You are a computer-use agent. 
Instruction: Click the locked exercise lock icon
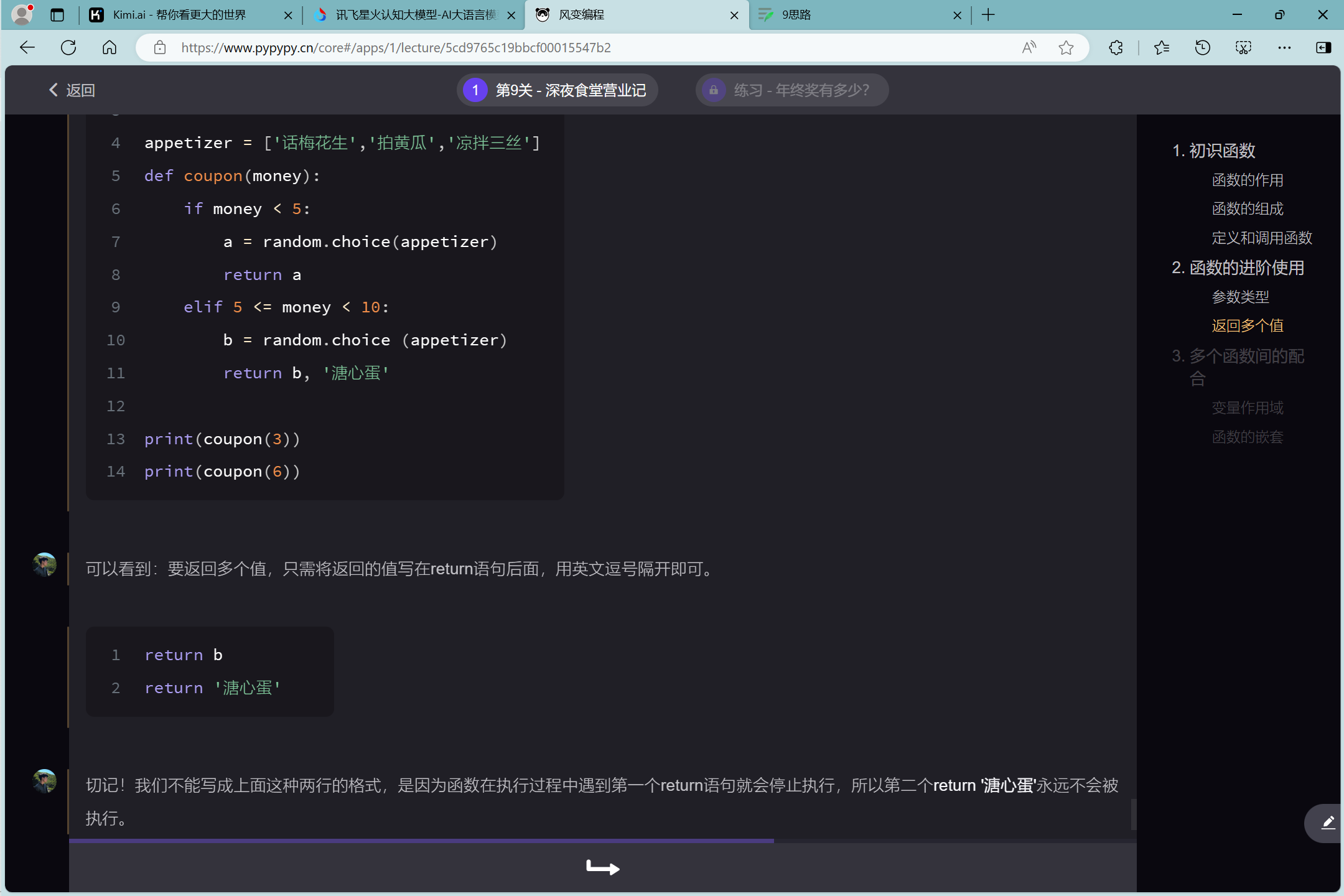coord(714,90)
